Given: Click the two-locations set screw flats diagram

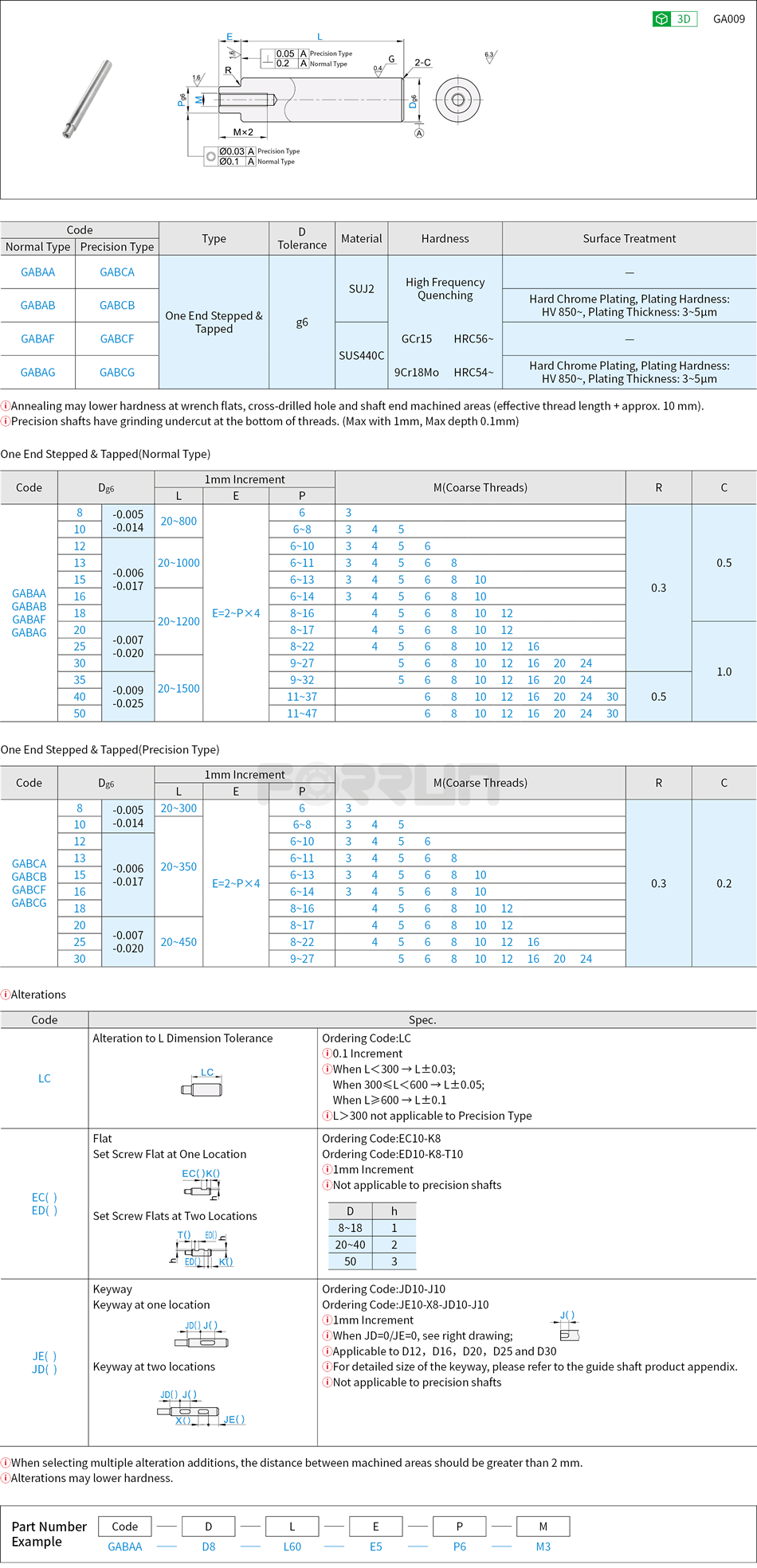Looking at the screenshot, I should coord(201,1249).
